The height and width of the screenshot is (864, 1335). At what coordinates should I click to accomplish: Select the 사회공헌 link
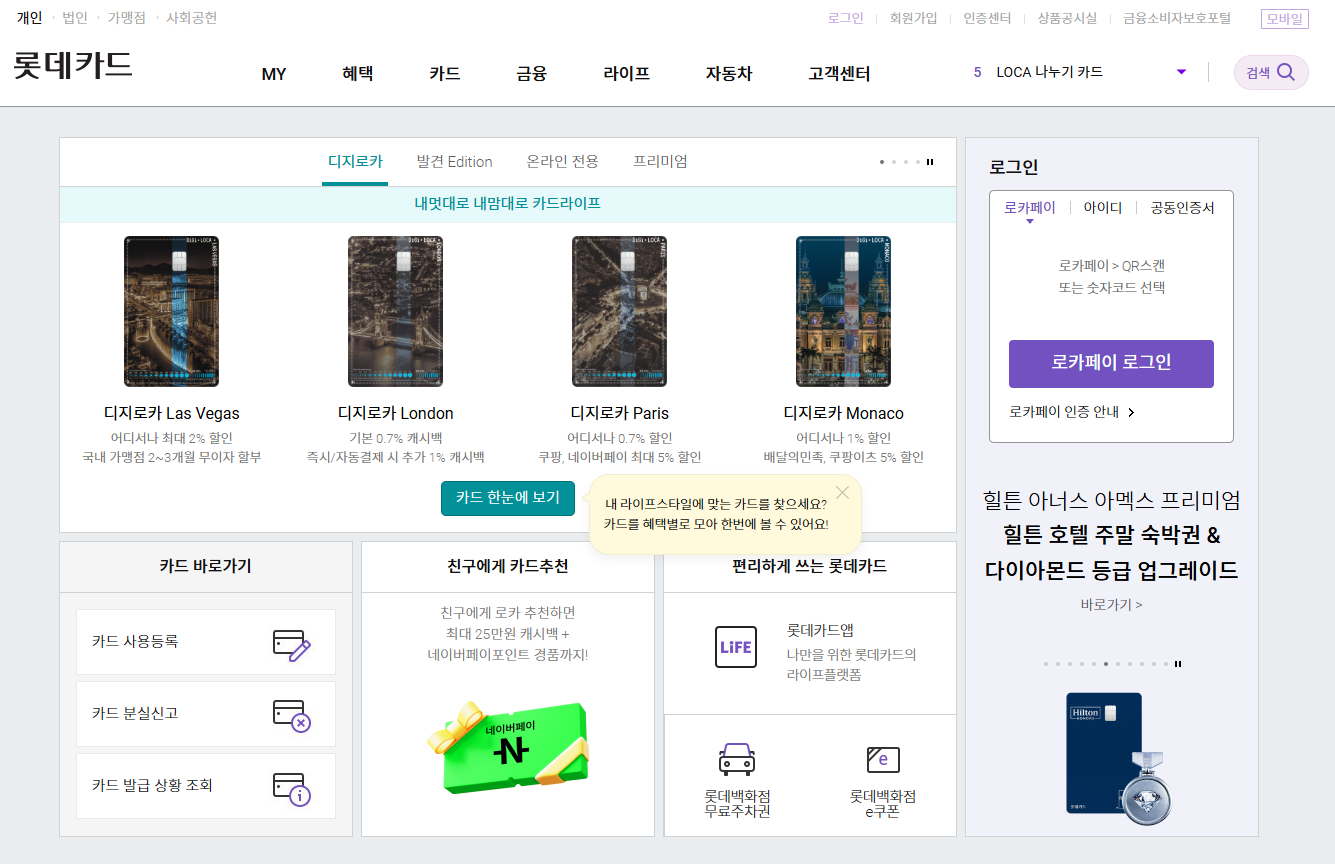click(x=191, y=18)
